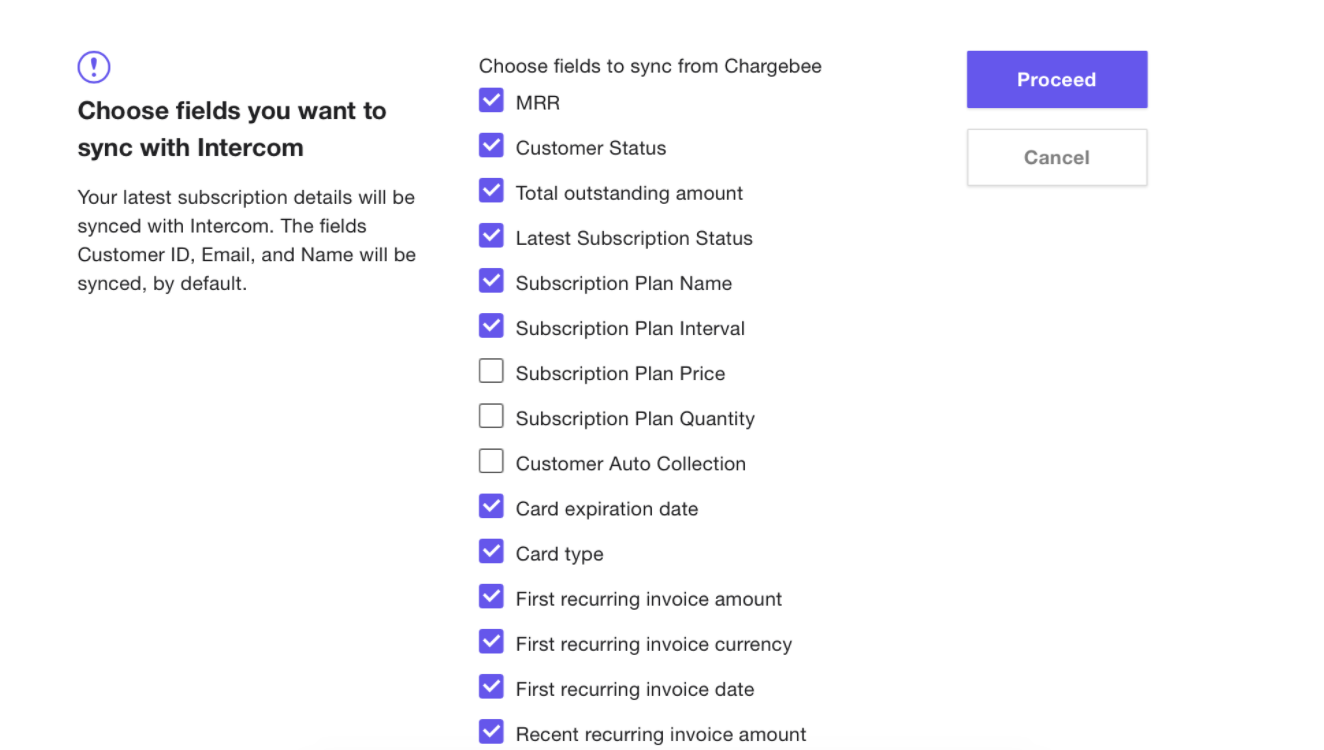Image resolution: width=1324 pixels, height=750 pixels.
Task: Enable the Customer Auto Collection checkbox
Action: pyautogui.click(x=491, y=461)
